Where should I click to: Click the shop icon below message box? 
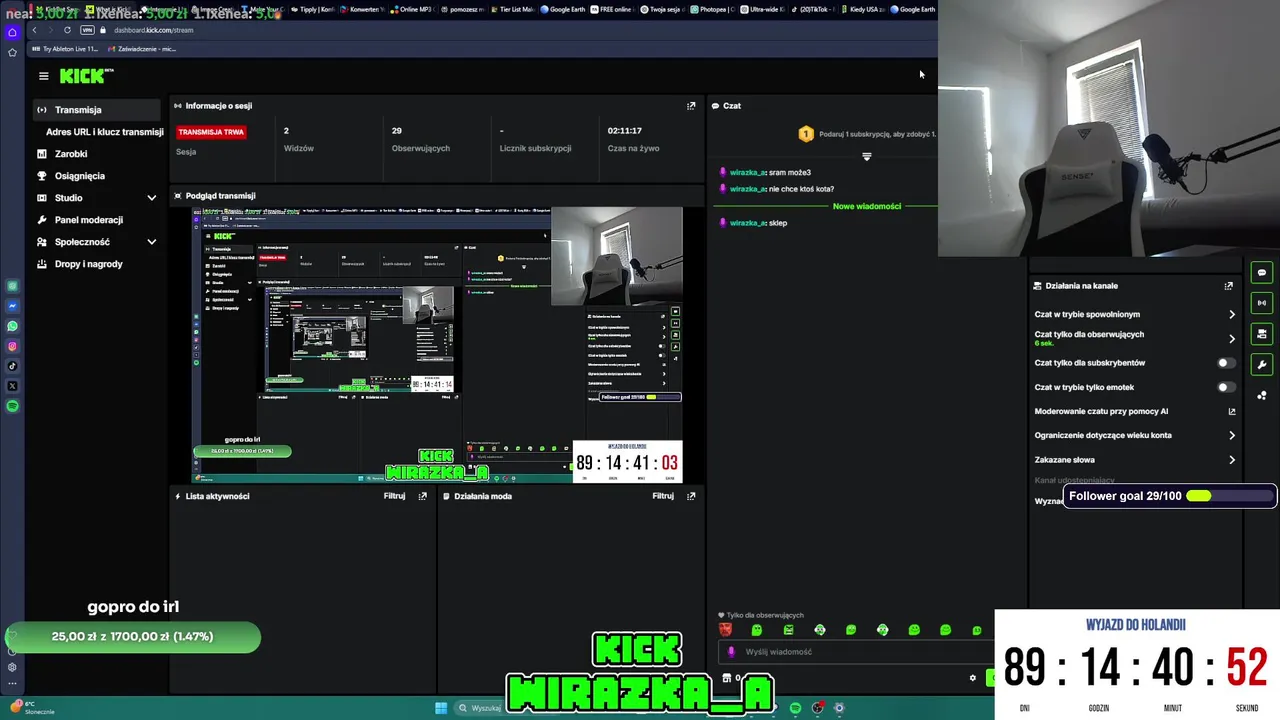pos(727,678)
